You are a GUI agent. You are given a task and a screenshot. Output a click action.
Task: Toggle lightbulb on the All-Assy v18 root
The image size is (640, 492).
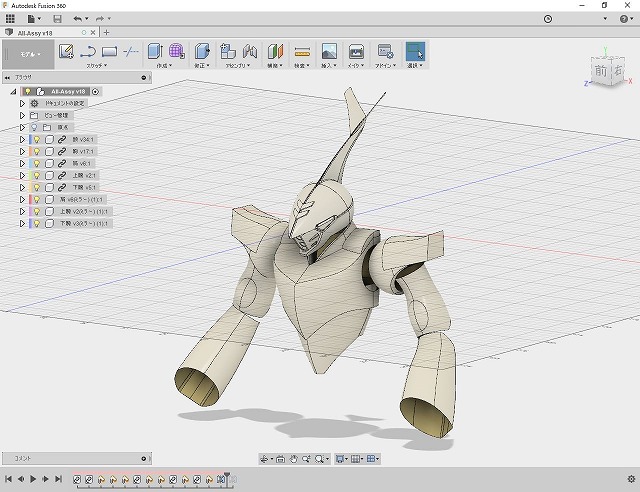27,91
